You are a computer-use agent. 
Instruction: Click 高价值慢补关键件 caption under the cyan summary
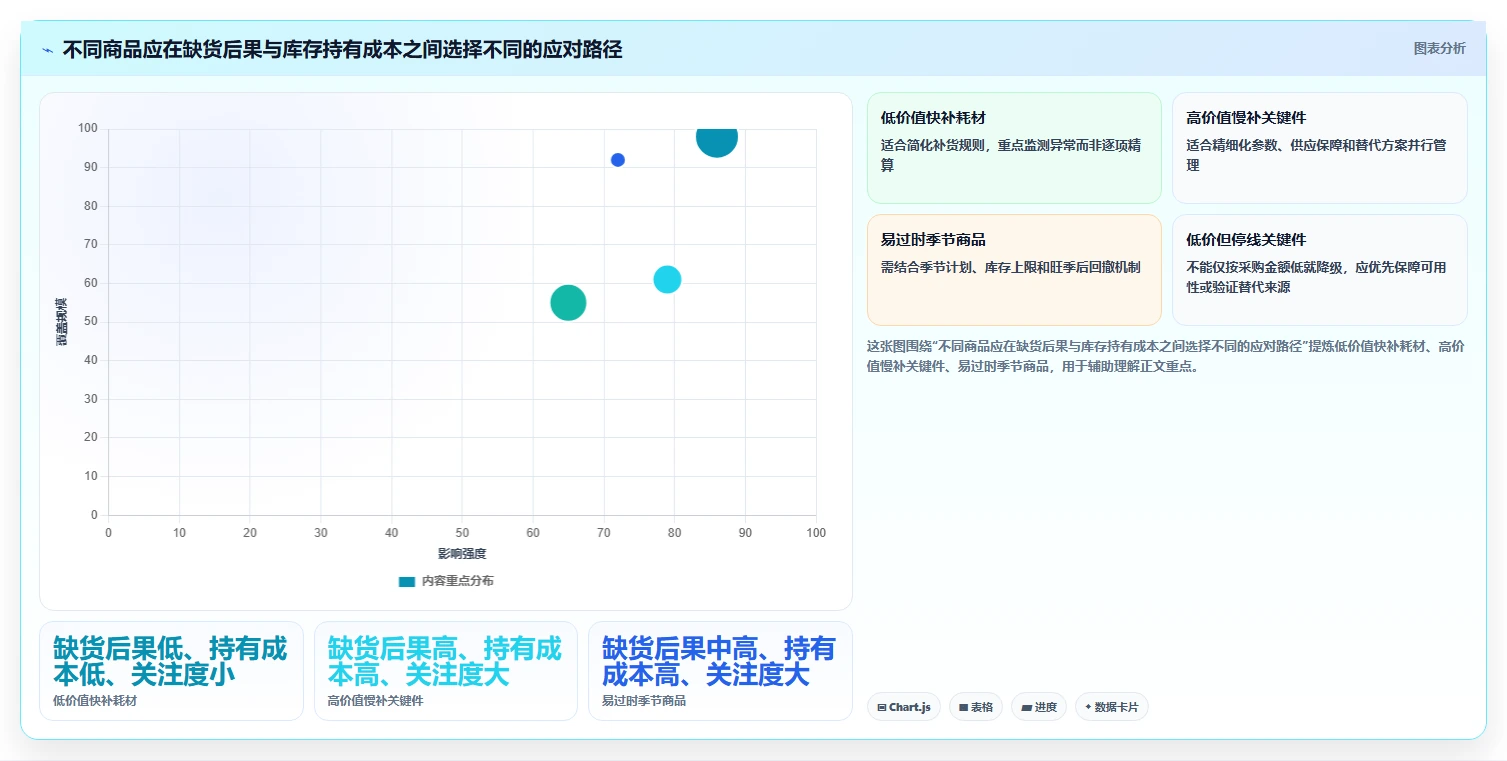[x=376, y=701]
